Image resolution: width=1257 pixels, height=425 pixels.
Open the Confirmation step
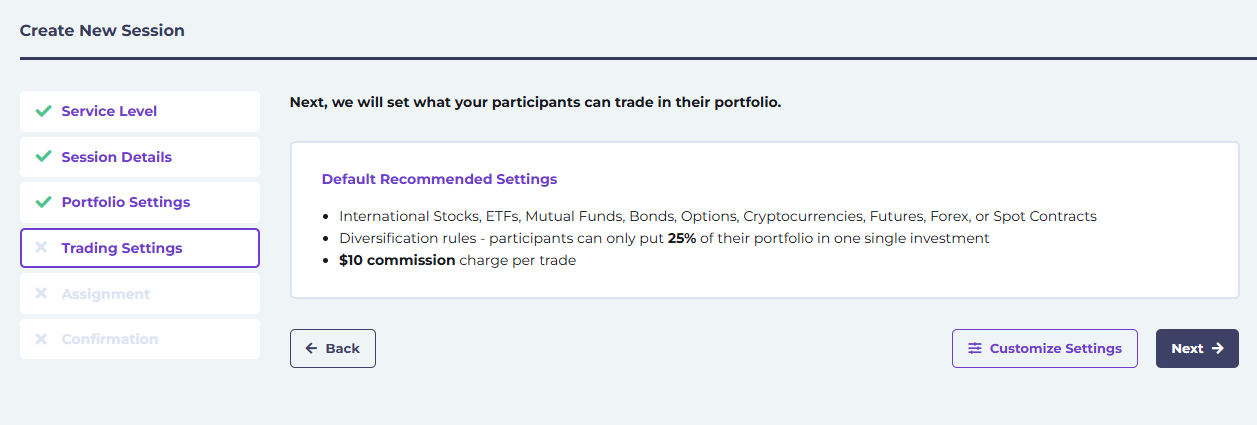coord(140,339)
